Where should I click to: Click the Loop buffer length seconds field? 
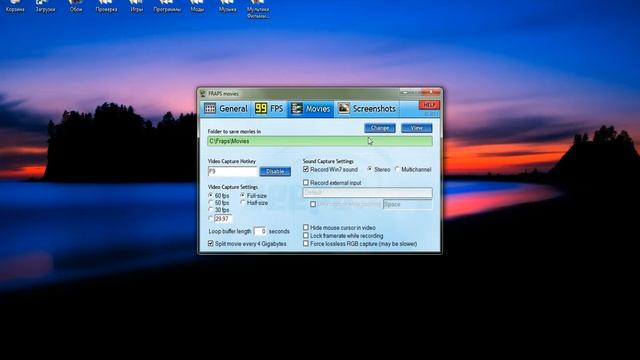point(260,231)
